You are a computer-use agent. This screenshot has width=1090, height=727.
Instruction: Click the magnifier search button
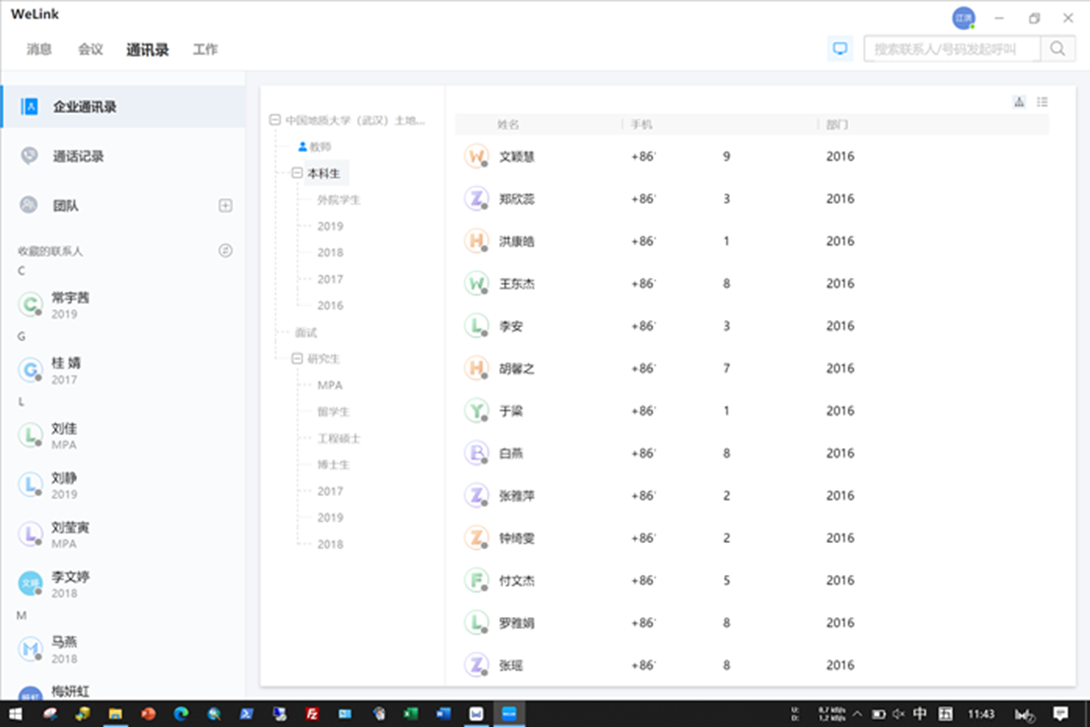1057,48
